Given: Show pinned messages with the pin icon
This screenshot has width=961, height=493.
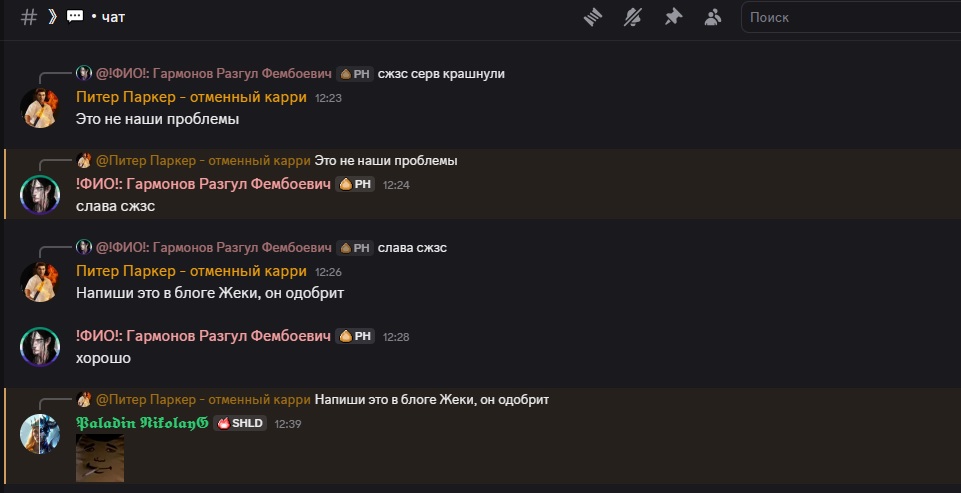Looking at the screenshot, I should click(673, 17).
